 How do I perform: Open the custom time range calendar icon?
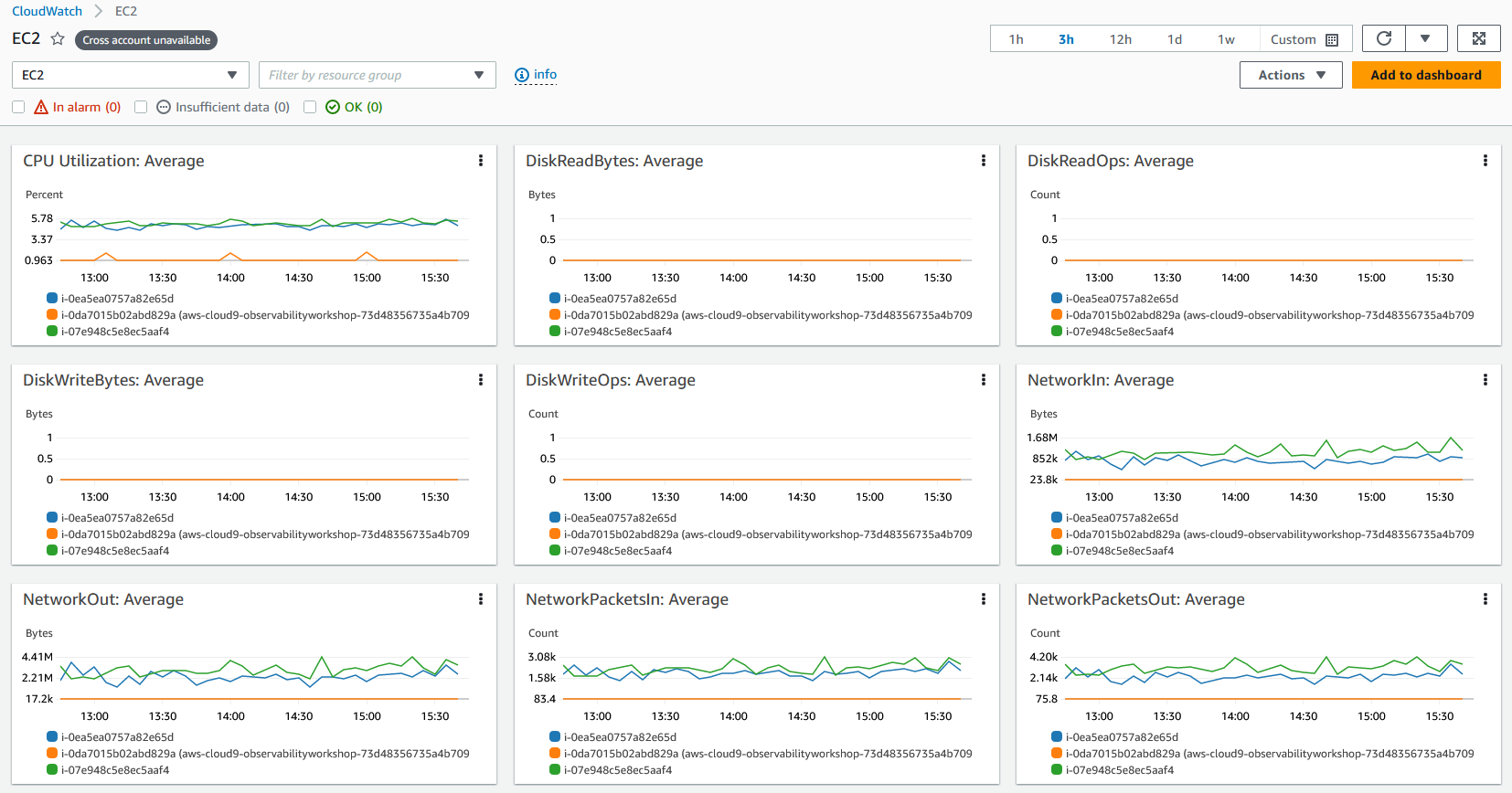coord(1332,39)
